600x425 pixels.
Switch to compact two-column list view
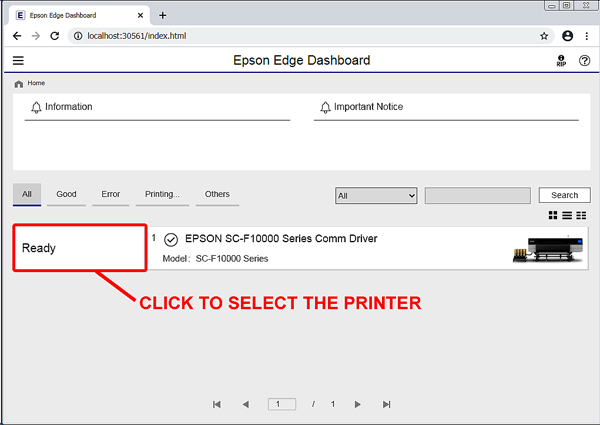pos(581,215)
